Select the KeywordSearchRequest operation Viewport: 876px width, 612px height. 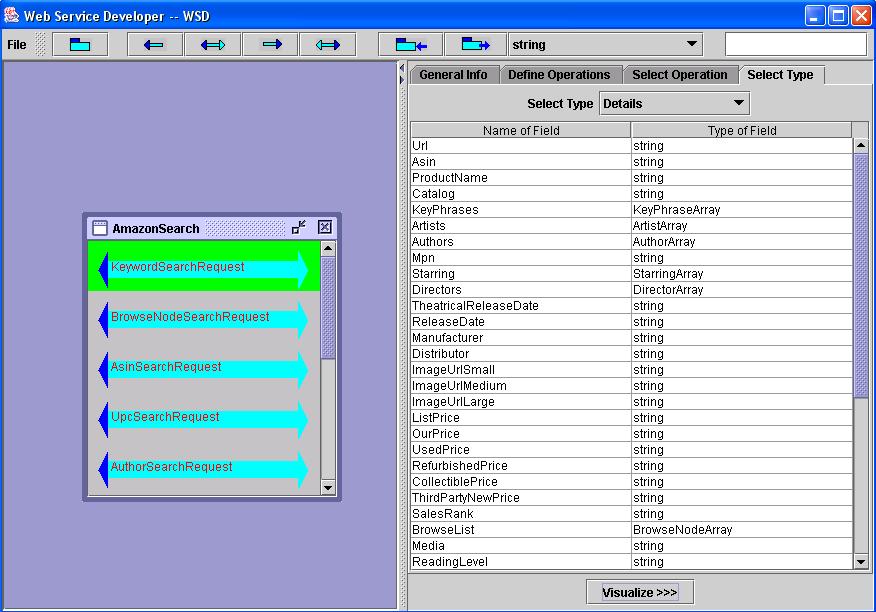[x=204, y=267]
